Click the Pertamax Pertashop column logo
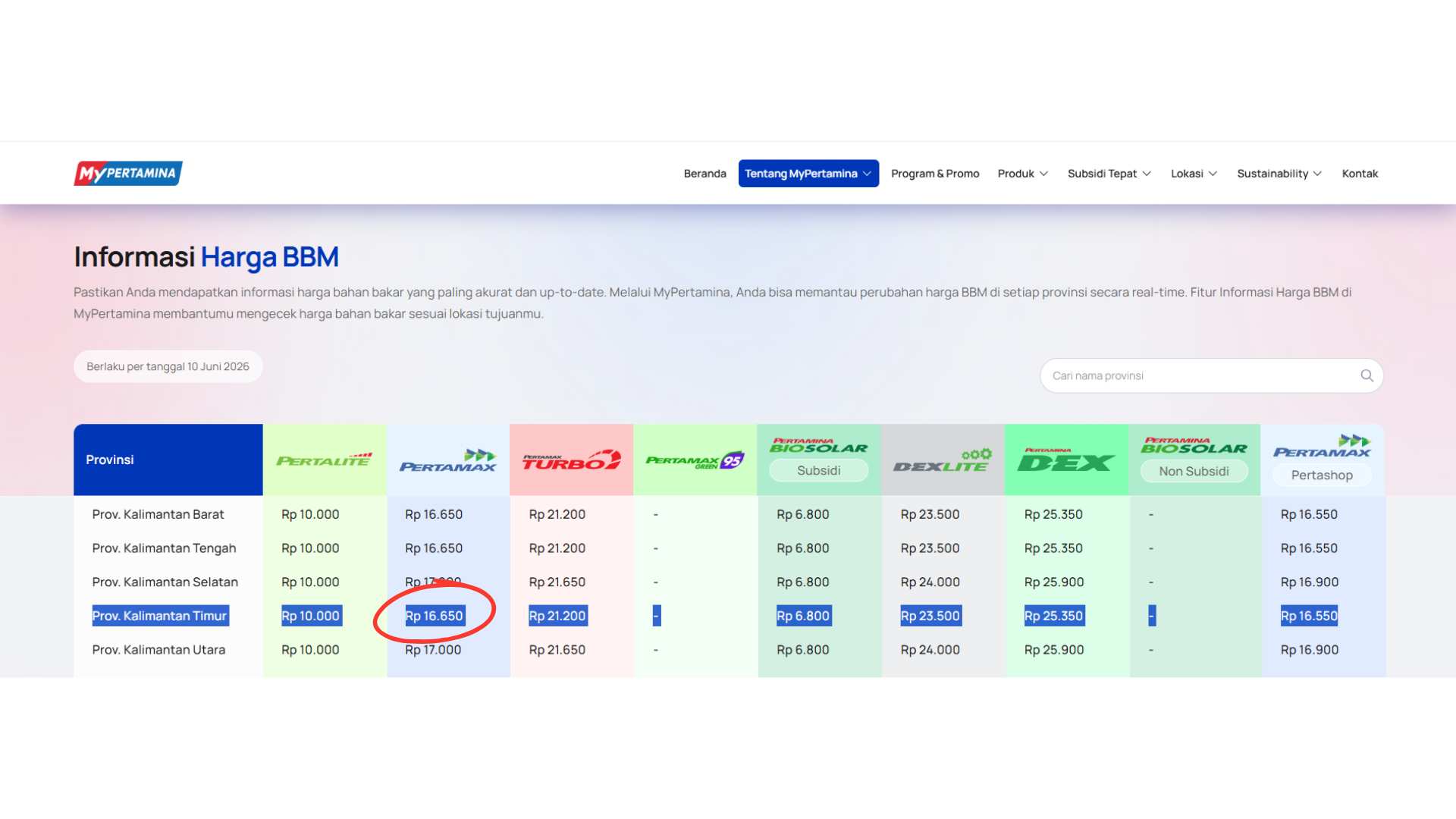 1322,447
